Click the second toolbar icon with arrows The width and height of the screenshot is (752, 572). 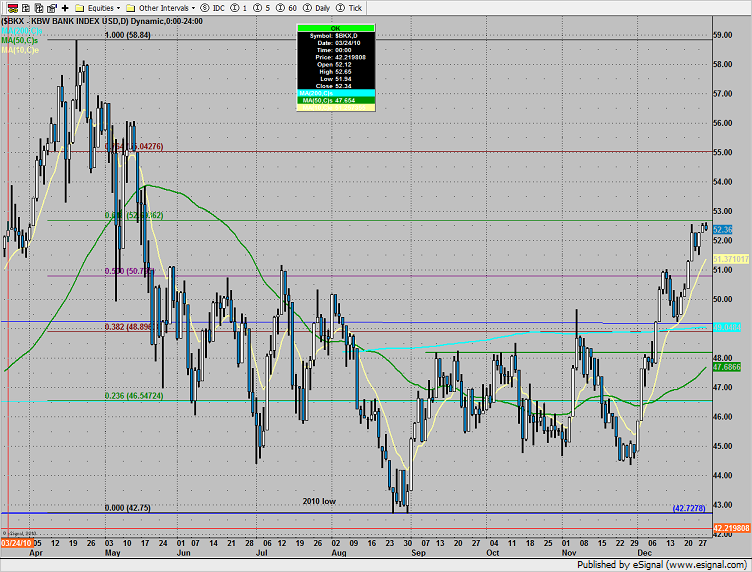[26, 8]
